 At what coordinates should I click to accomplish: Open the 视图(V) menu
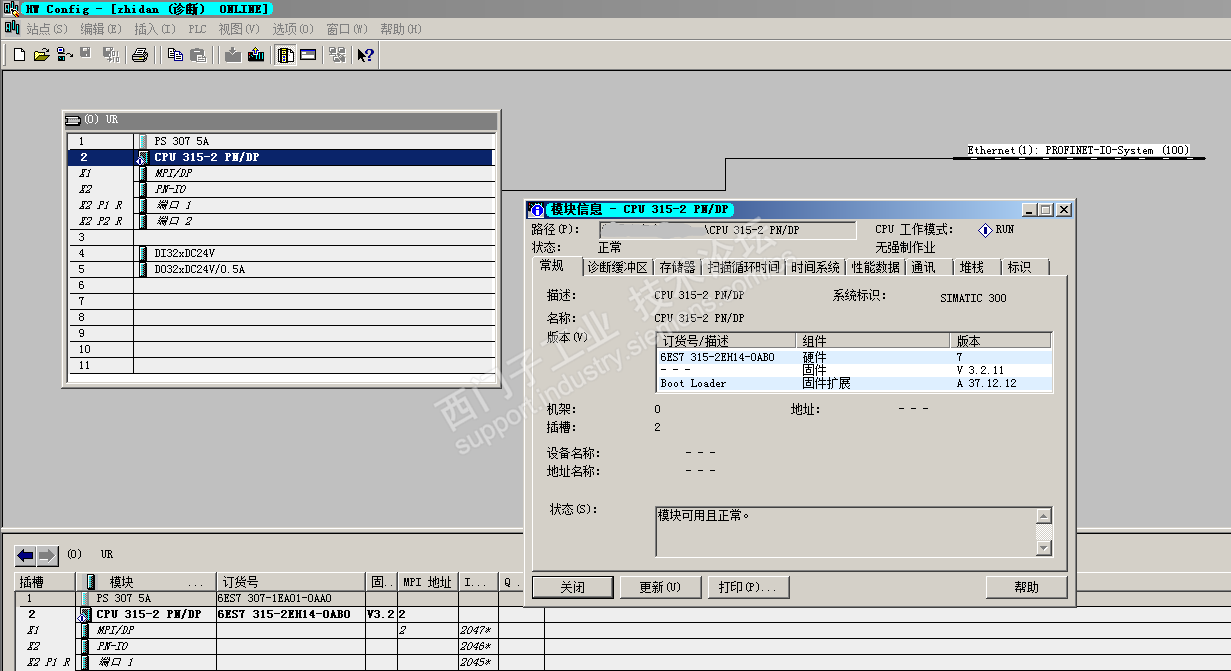tap(239, 29)
